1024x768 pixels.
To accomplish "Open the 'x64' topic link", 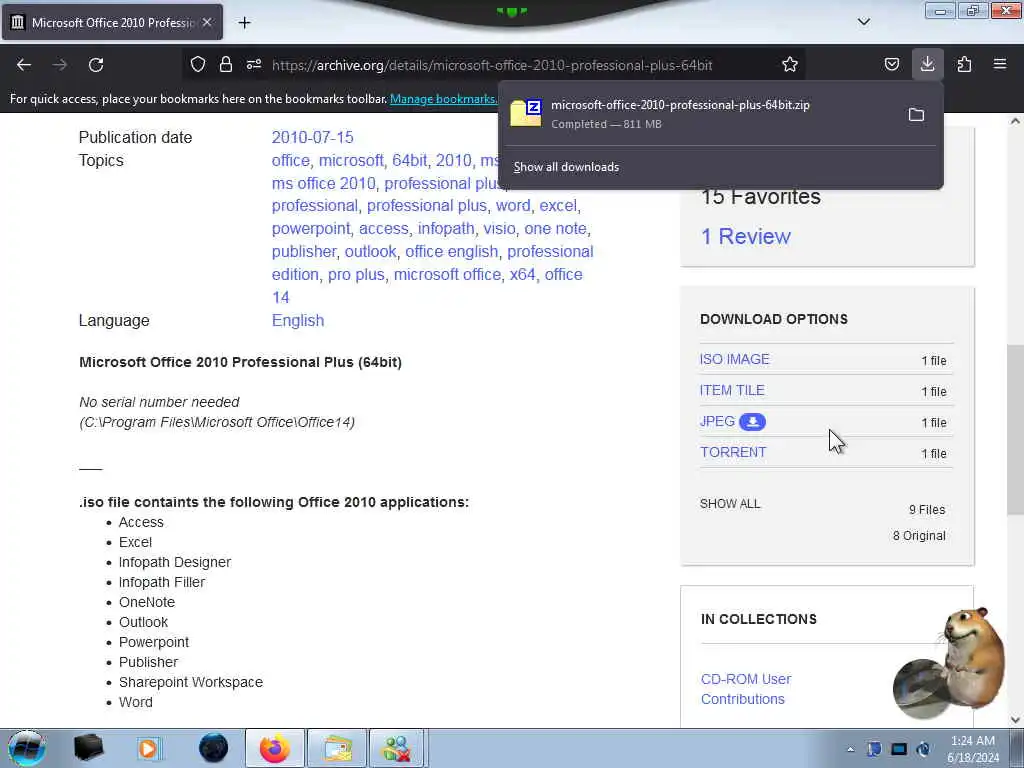I will coord(522,274).
